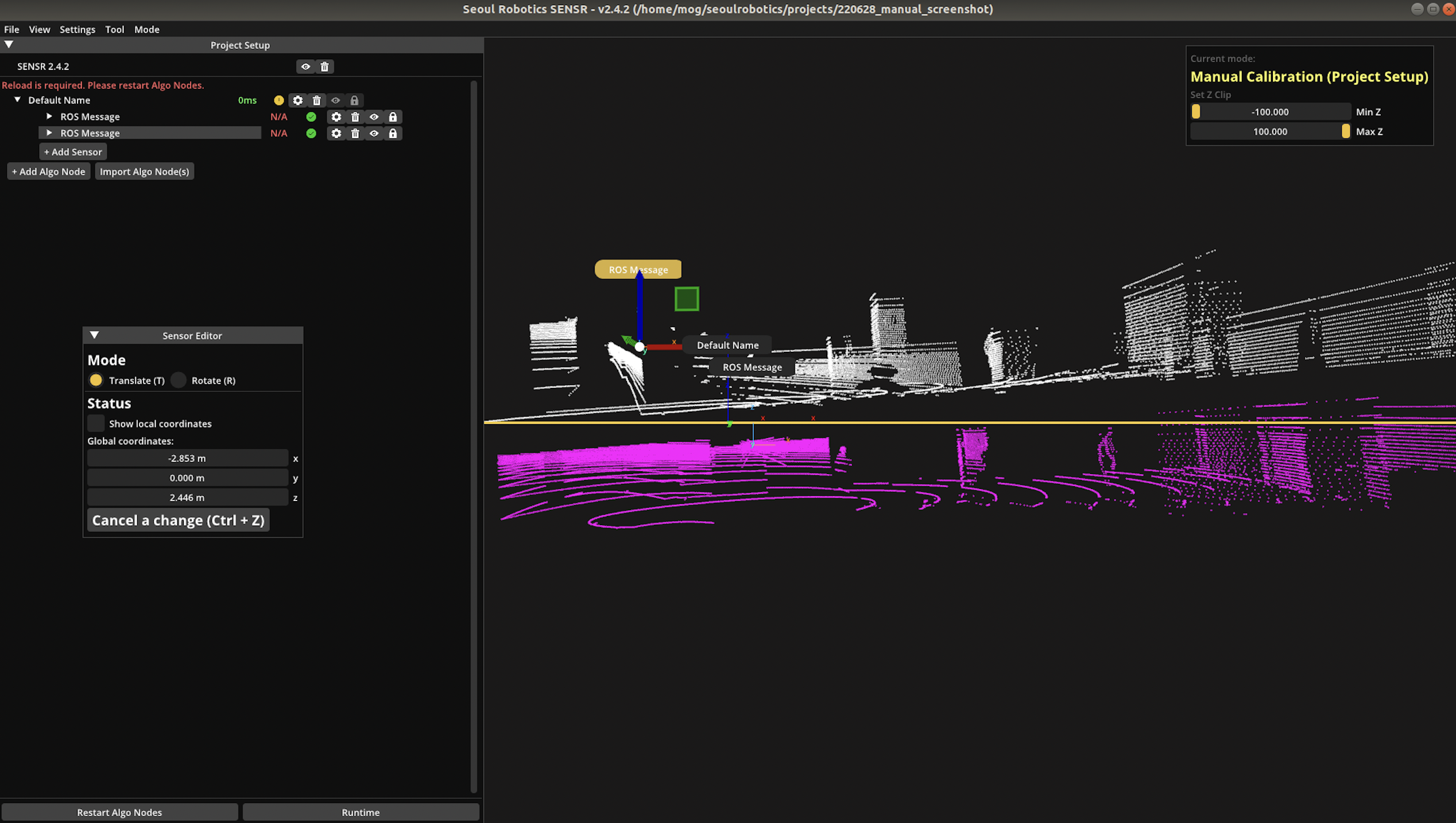Select the Translate (T) mode radio
The height and width of the screenshot is (823, 1456).
tap(96, 380)
